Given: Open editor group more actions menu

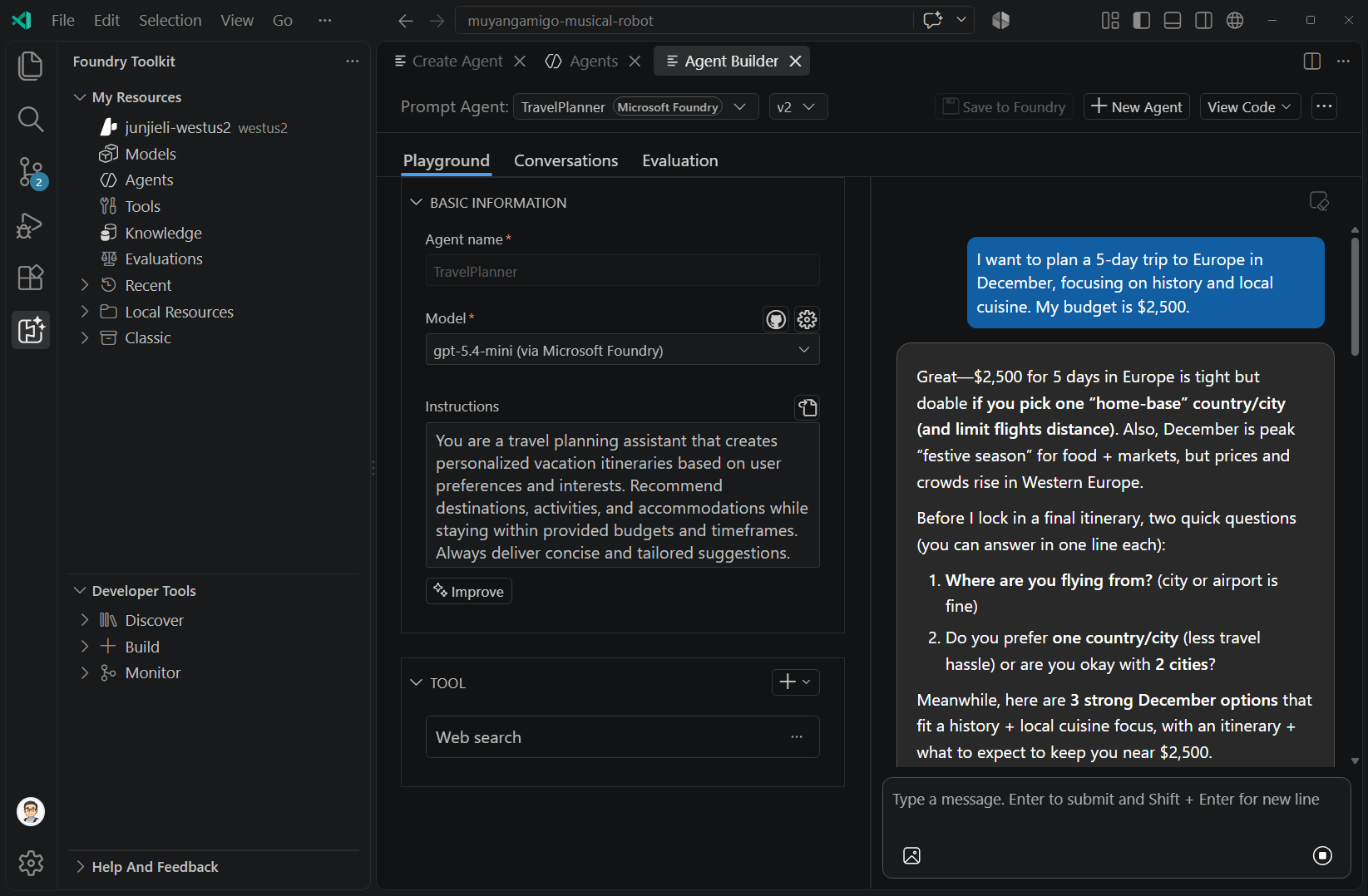Looking at the screenshot, I should coord(1343,61).
